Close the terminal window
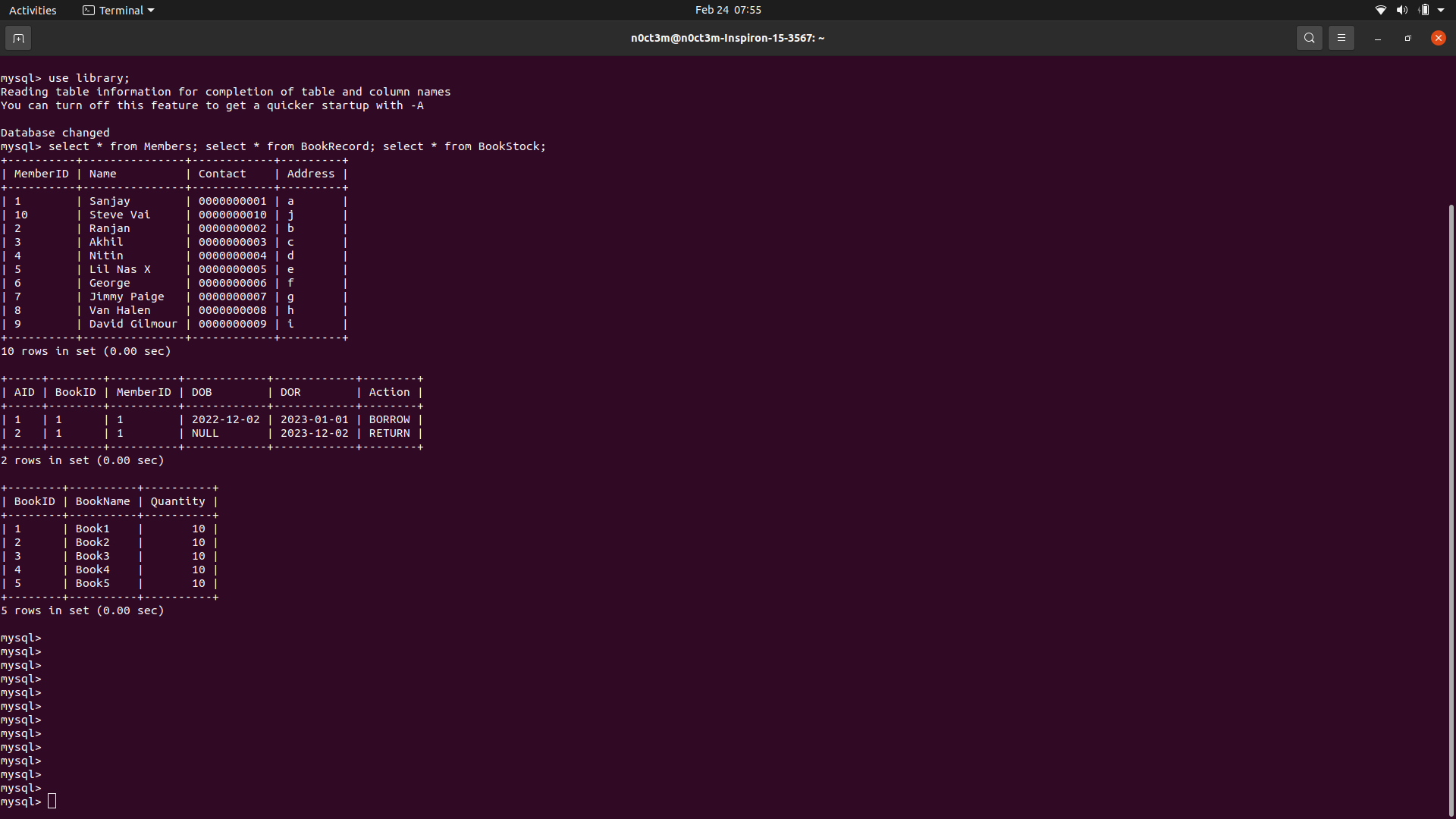The image size is (1456, 819). point(1438,38)
